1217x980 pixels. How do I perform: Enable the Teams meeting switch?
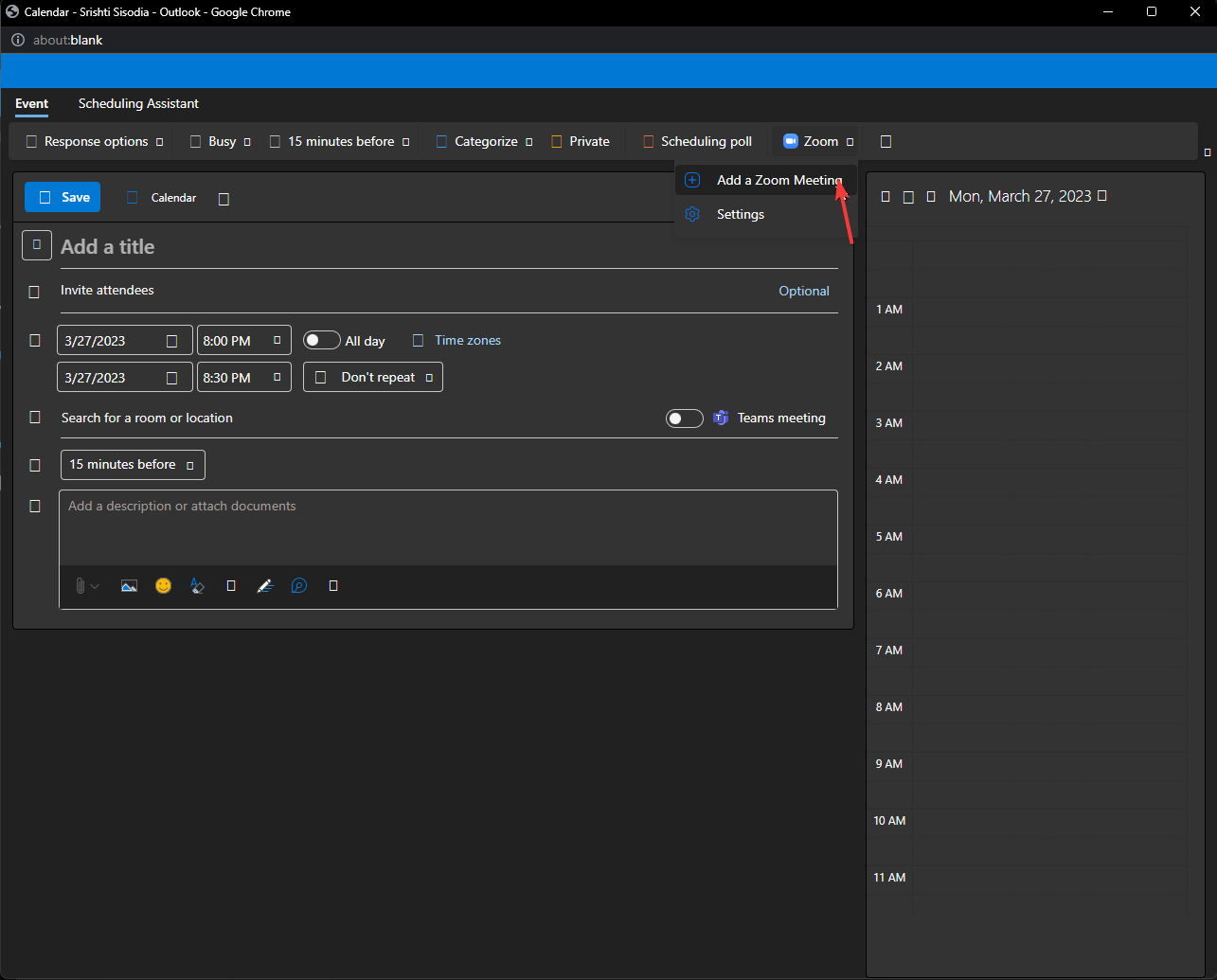[x=685, y=418]
